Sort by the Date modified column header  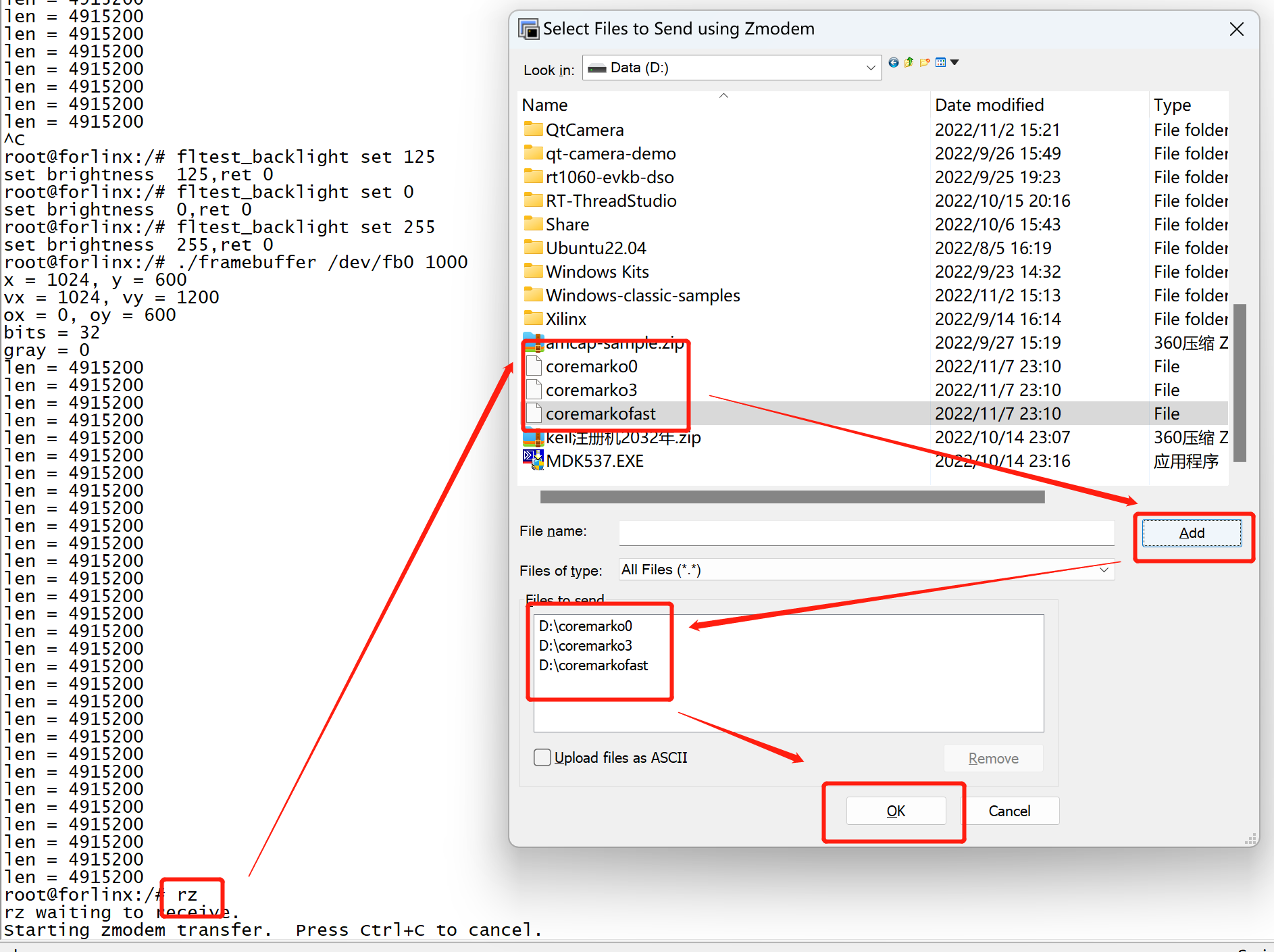point(1040,105)
